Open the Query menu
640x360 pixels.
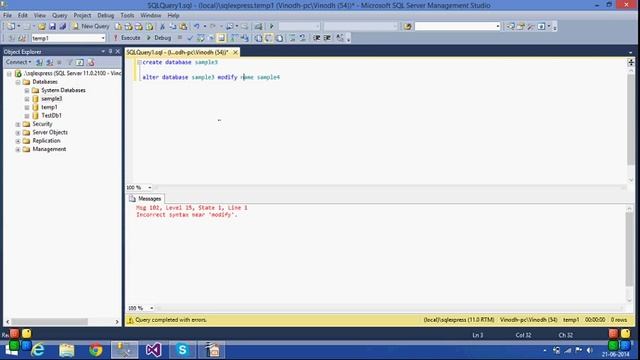coord(59,16)
